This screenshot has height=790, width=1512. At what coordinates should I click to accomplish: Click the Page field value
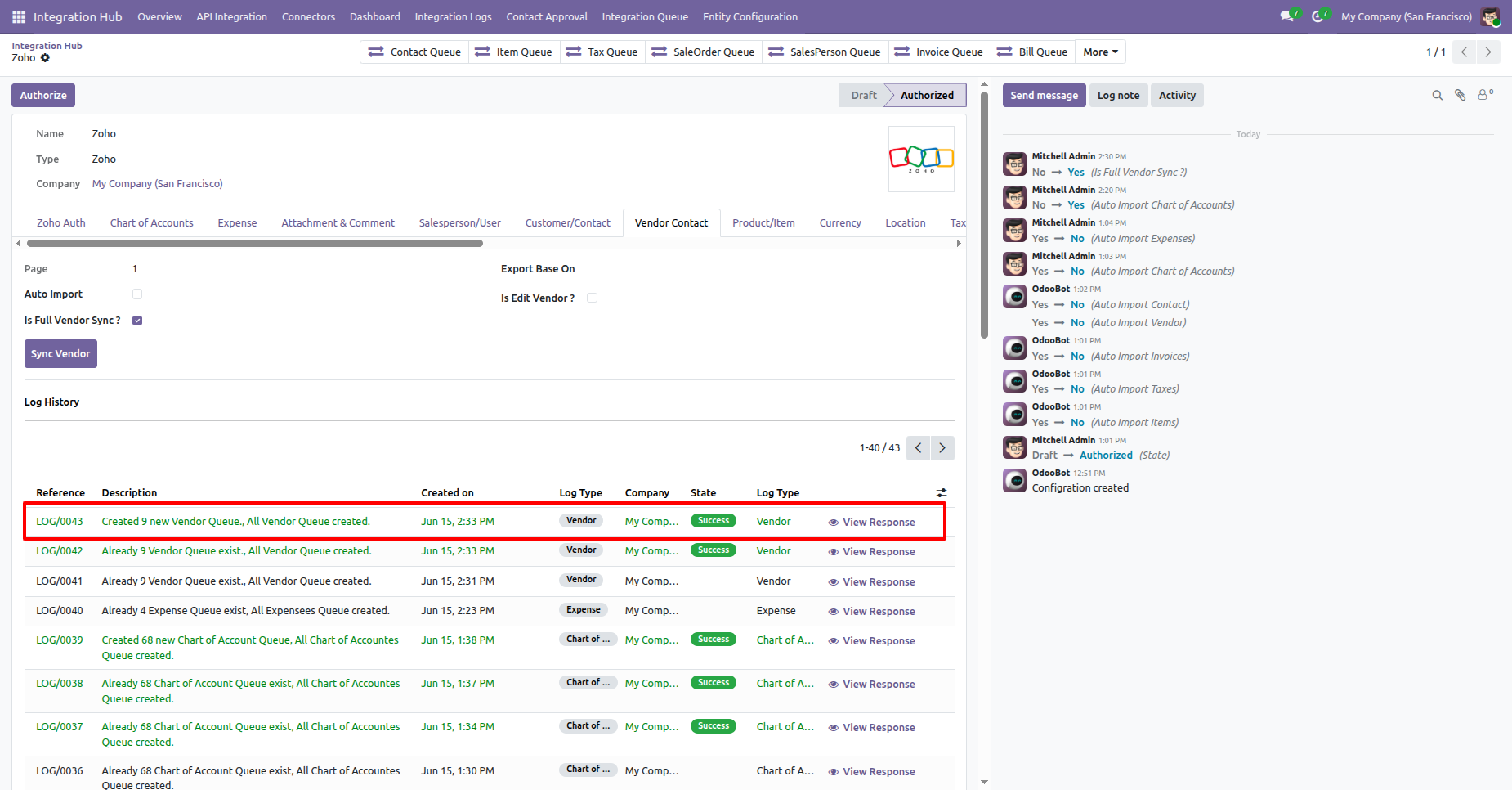click(x=135, y=269)
